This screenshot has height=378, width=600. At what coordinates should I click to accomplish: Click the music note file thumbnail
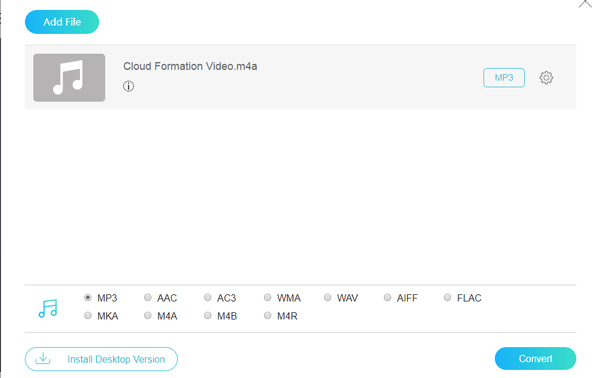click(69, 78)
